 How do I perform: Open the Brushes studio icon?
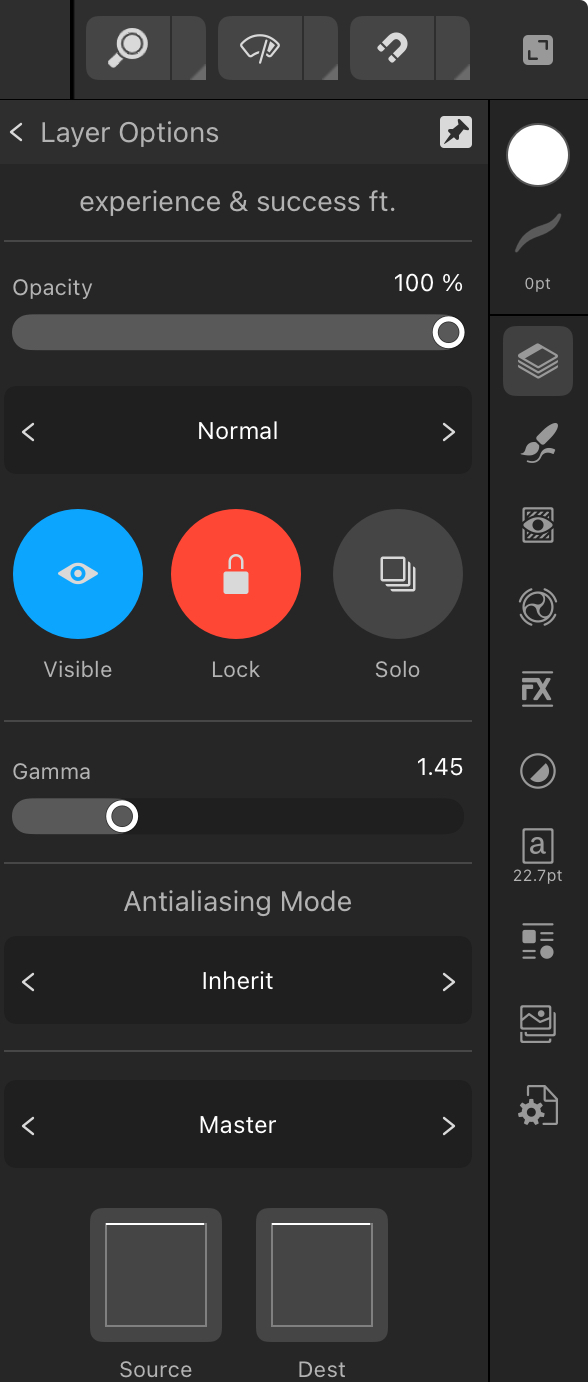click(x=538, y=443)
